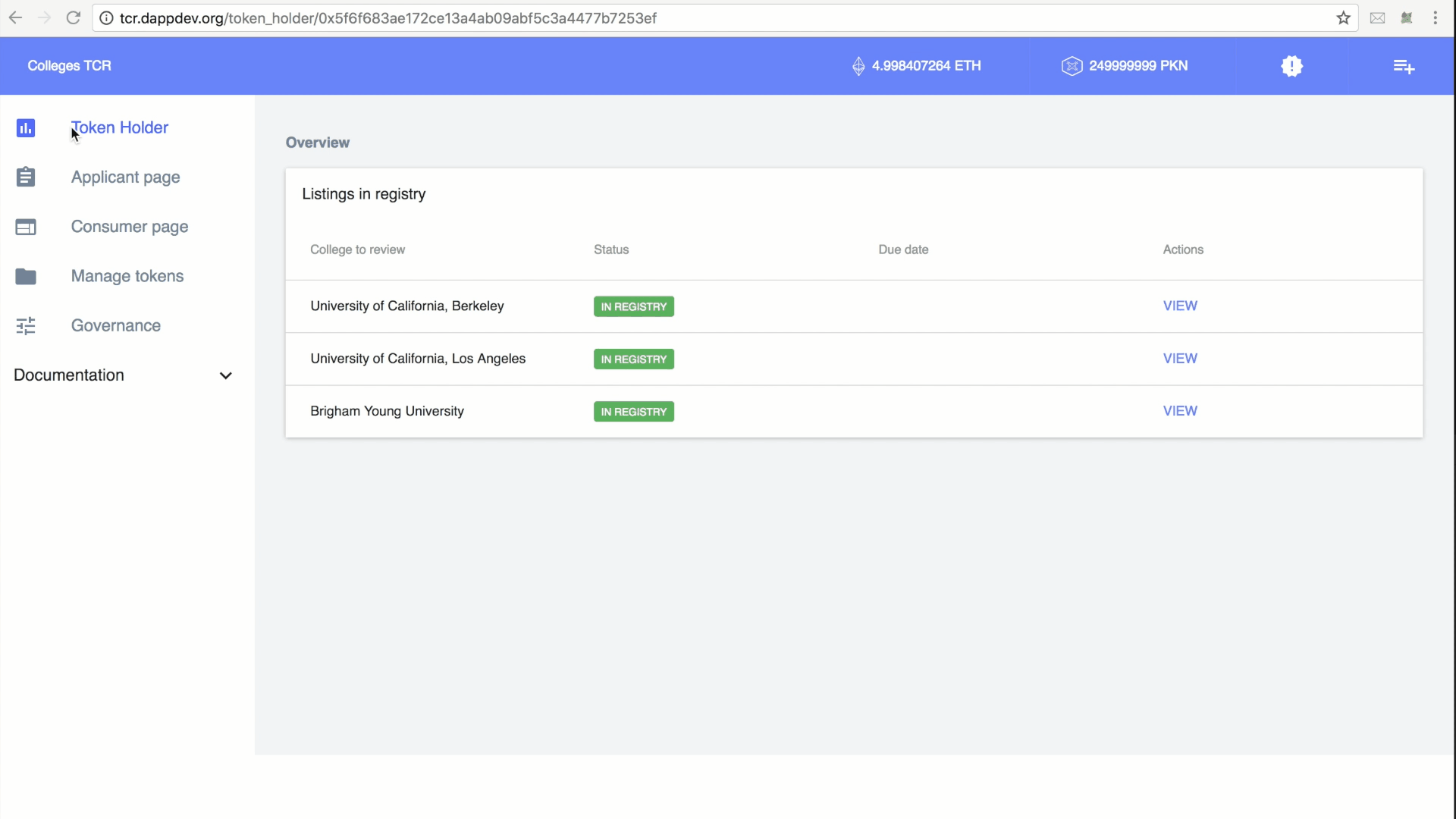
Task: Open the Consumer page menu item
Action: click(130, 227)
